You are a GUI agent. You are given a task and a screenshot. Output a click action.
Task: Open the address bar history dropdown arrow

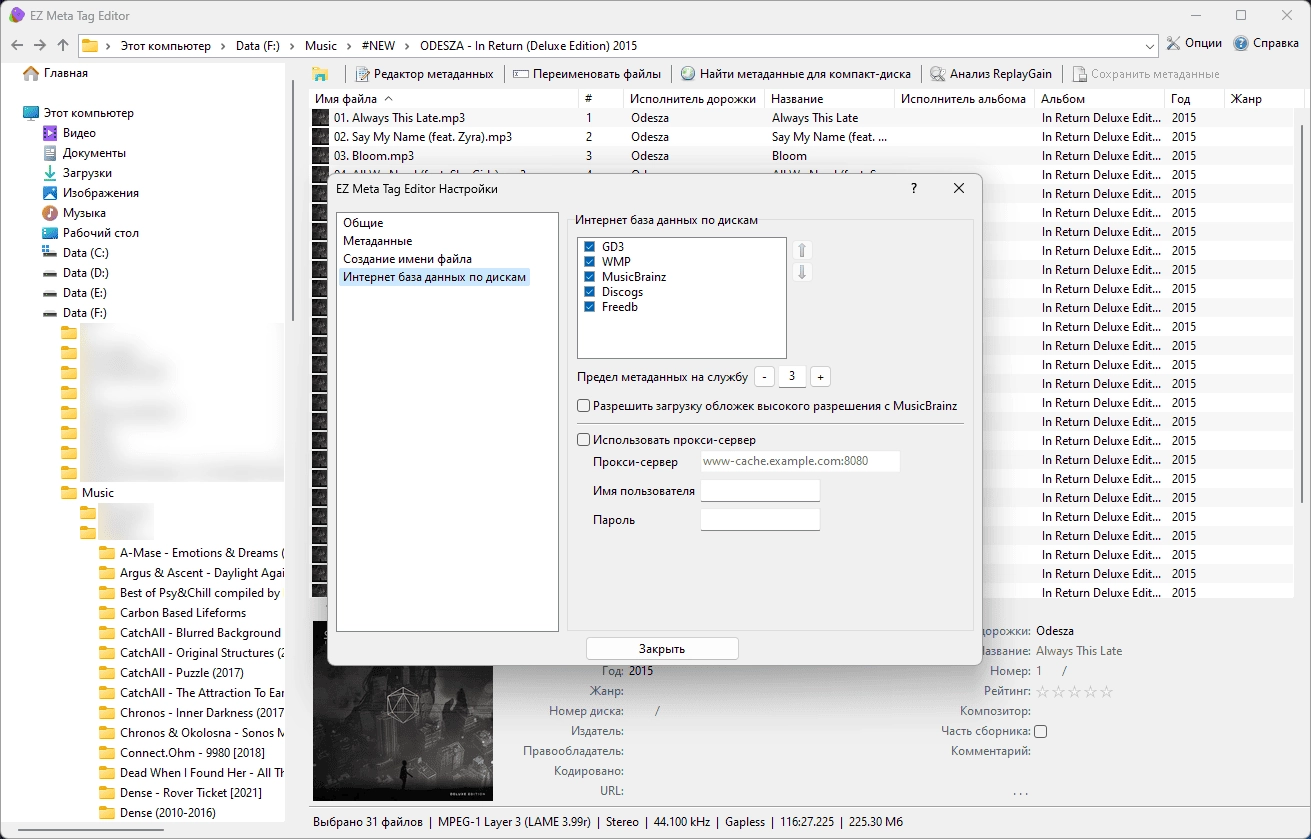click(x=1150, y=45)
